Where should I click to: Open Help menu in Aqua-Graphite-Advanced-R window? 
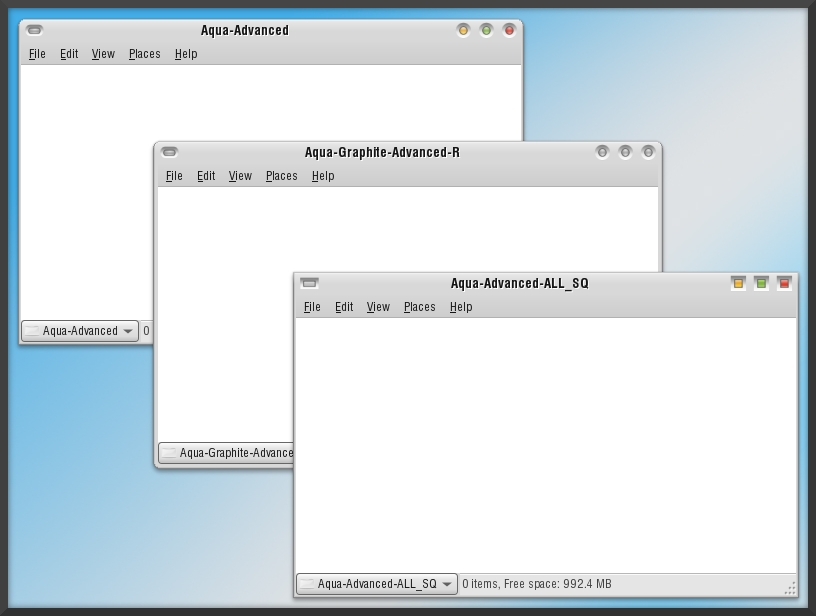[x=323, y=176]
